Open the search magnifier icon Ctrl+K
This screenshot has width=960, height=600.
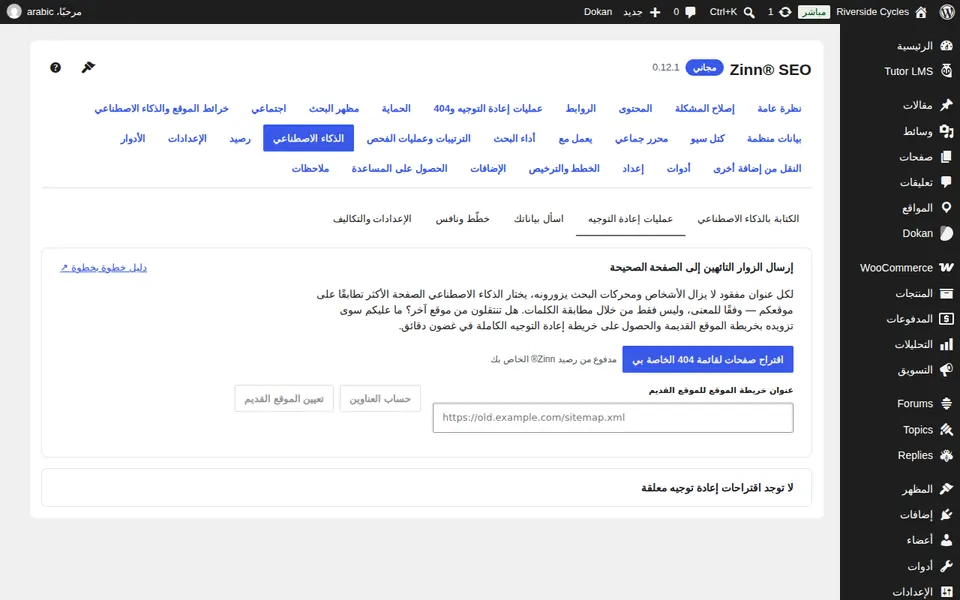[x=749, y=12]
